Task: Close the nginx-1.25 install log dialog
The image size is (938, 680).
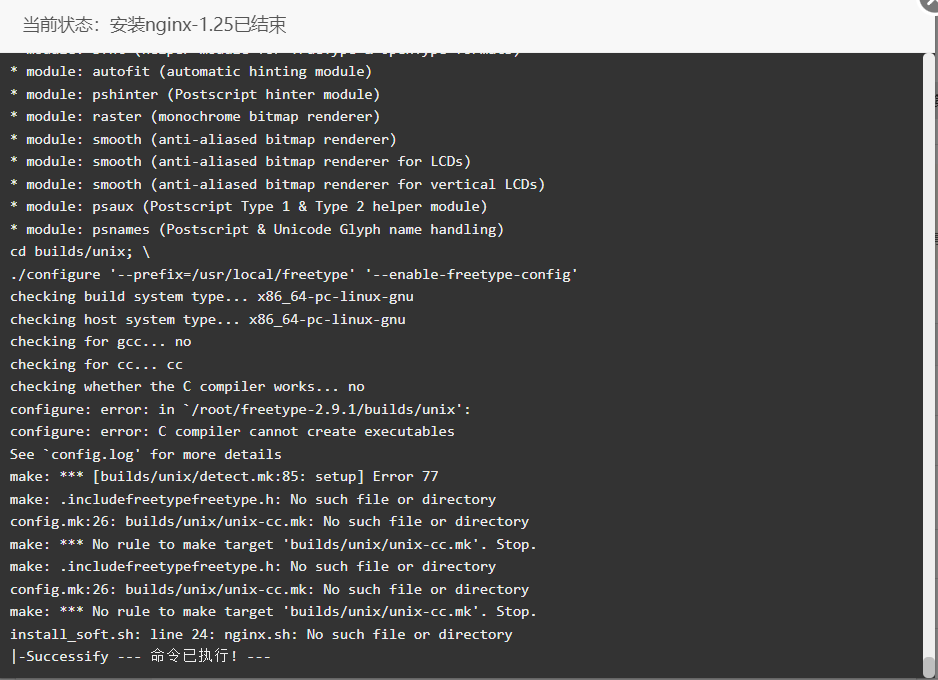Action: (x=930, y=4)
